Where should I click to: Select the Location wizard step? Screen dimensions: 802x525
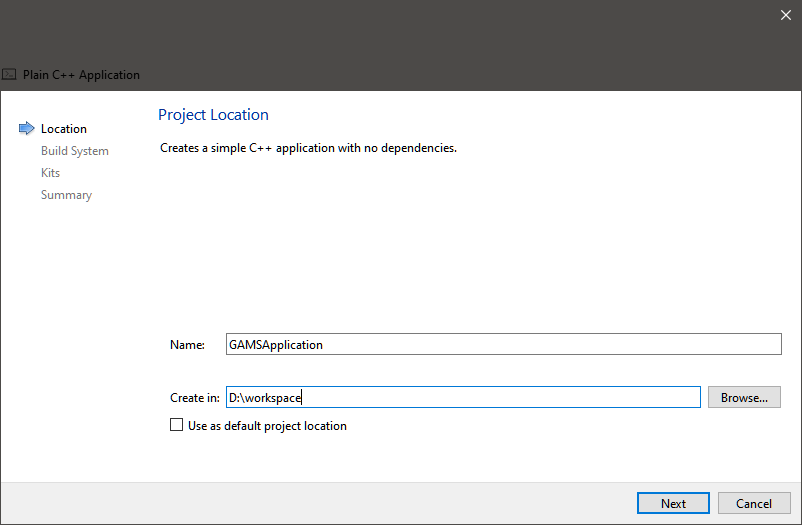coord(64,129)
